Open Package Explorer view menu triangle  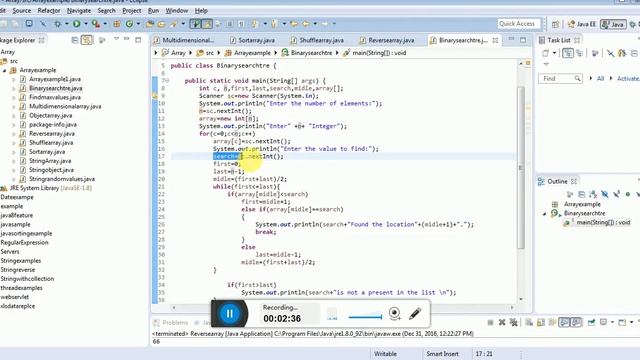tap(116, 39)
